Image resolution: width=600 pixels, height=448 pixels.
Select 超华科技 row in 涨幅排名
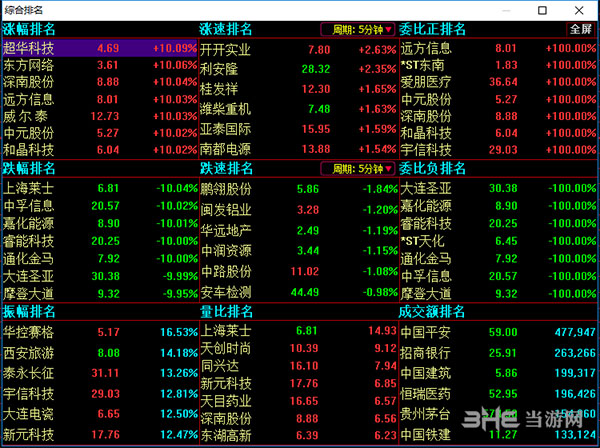tap(30, 48)
